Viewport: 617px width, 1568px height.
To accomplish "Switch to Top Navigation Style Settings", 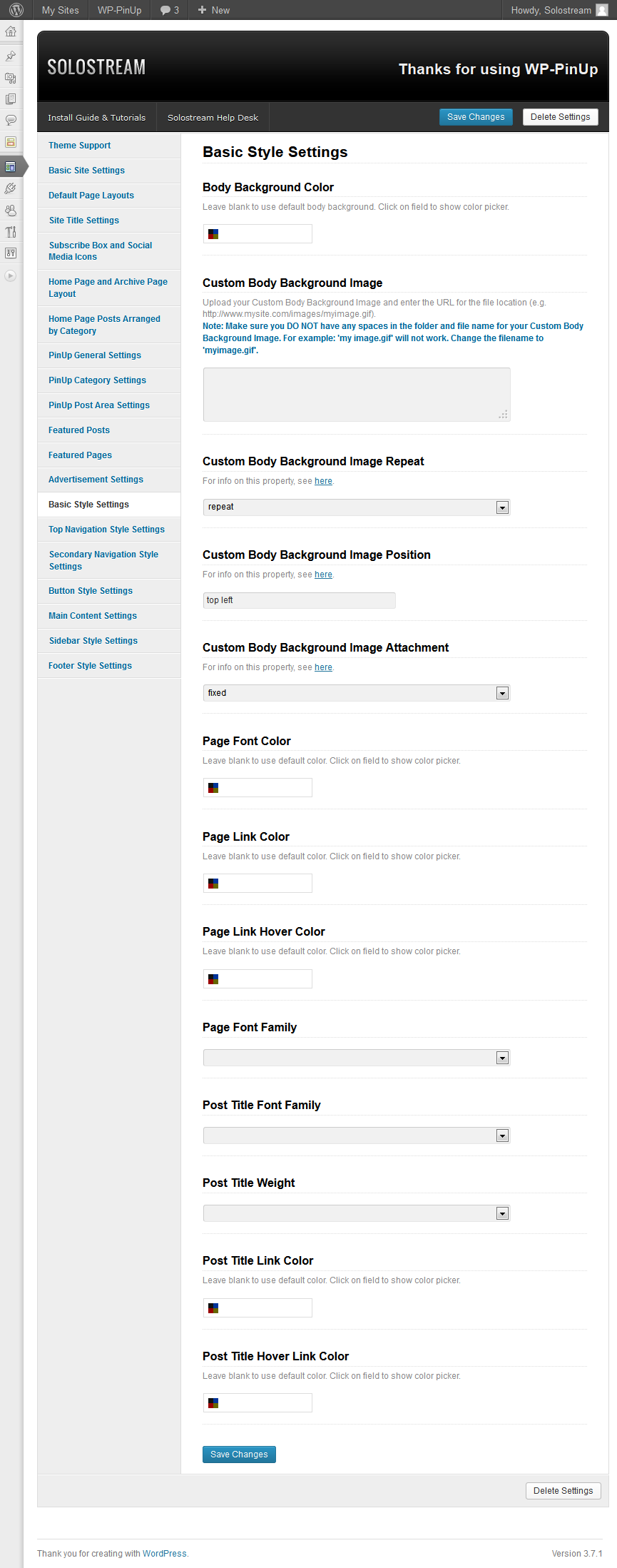I will click(107, 530).
